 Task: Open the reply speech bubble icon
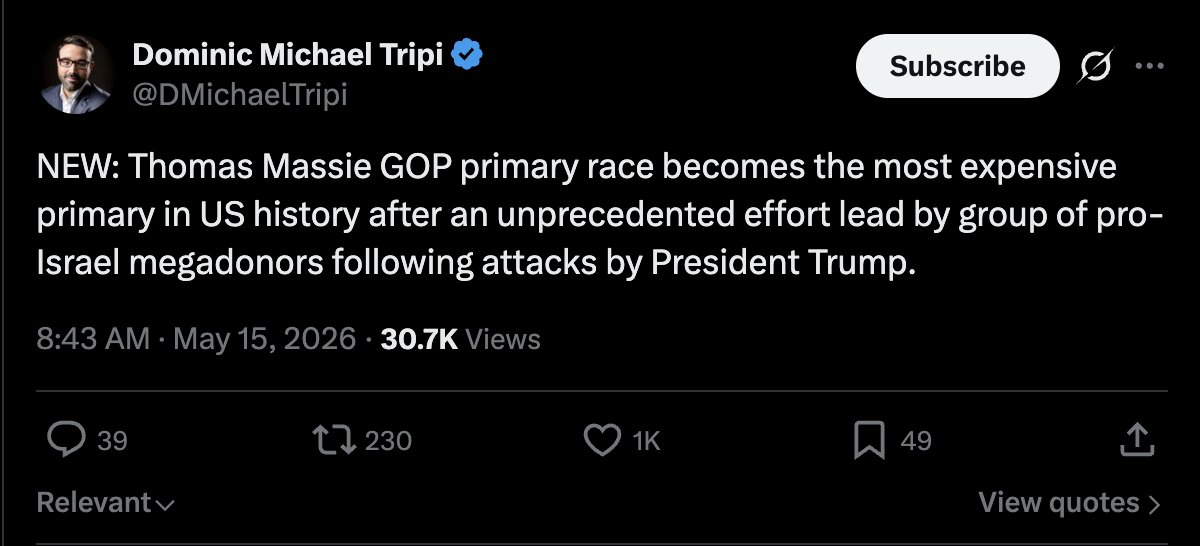pos(66,440)
